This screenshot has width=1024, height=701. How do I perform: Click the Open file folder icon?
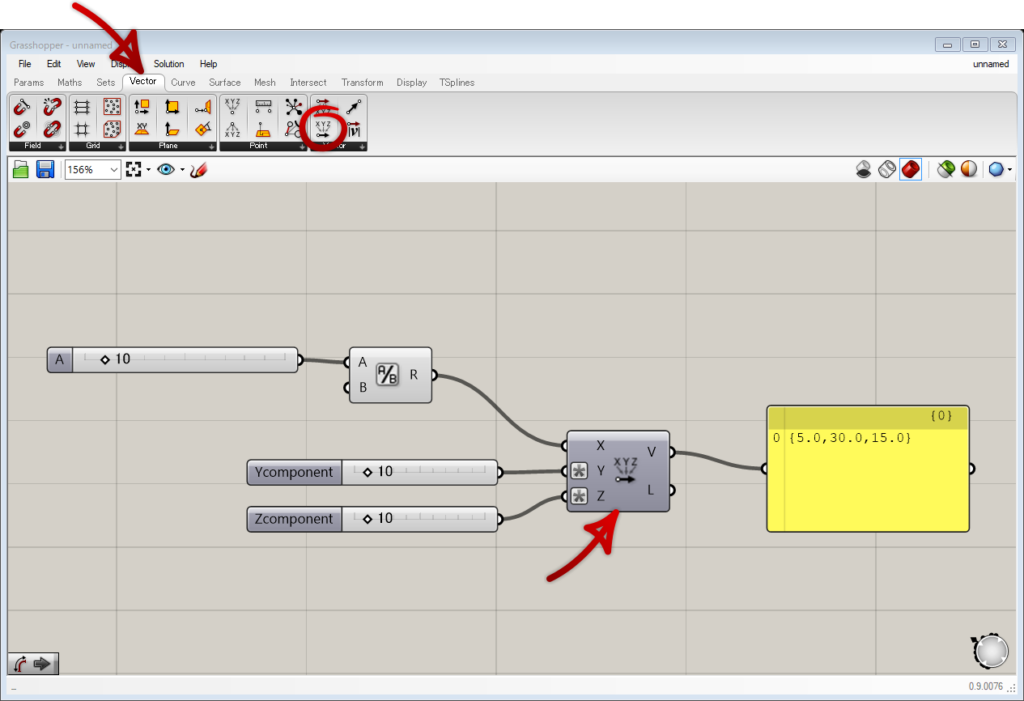point(21,170)
